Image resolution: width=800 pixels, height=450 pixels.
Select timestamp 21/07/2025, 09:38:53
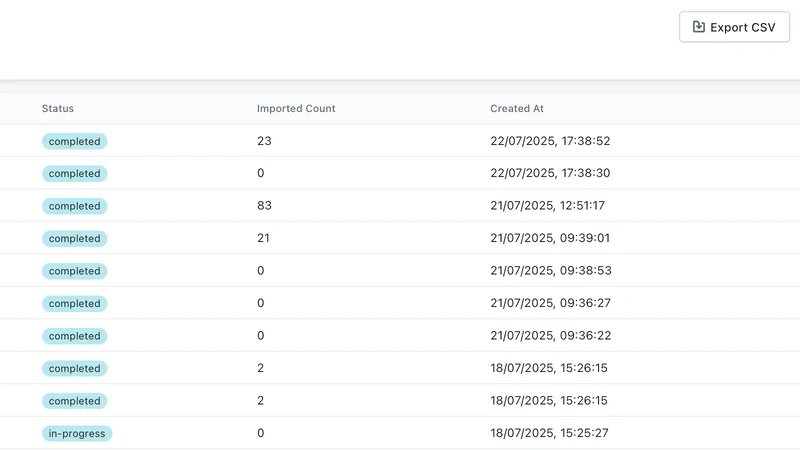(x=551, y=270)
